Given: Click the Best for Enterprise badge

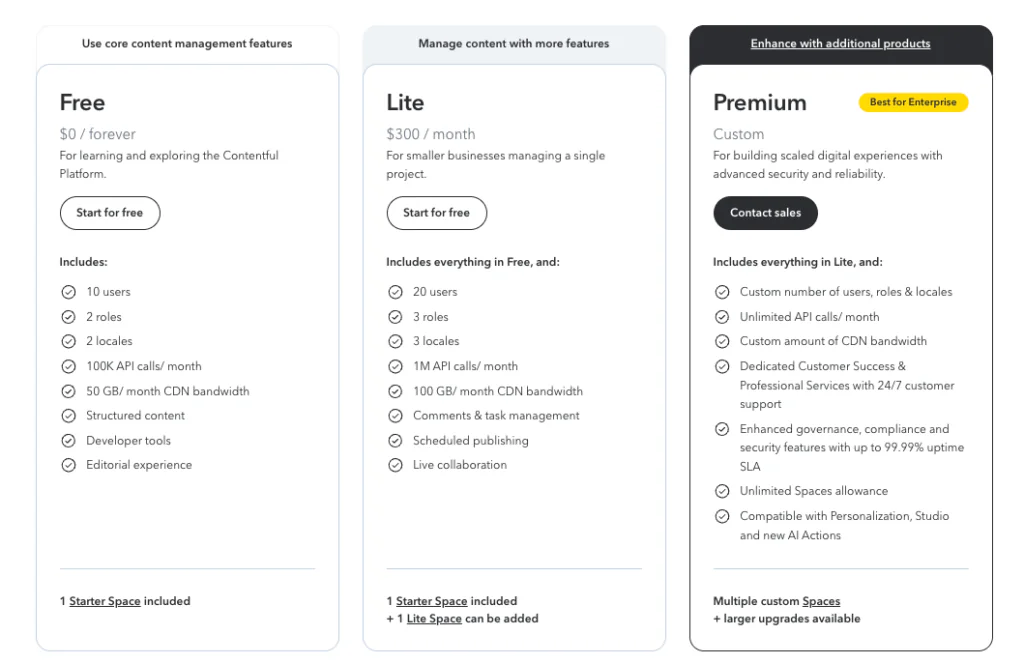Looking at the screenshot, I should click(912, 102).
